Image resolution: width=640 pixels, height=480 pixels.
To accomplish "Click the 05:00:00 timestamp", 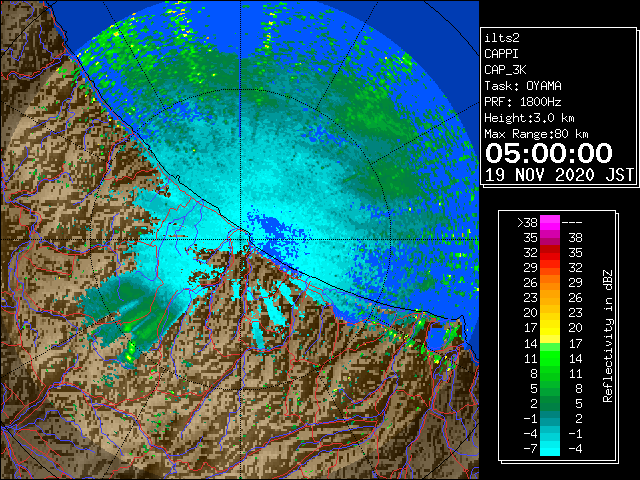I will click(549, 153).
